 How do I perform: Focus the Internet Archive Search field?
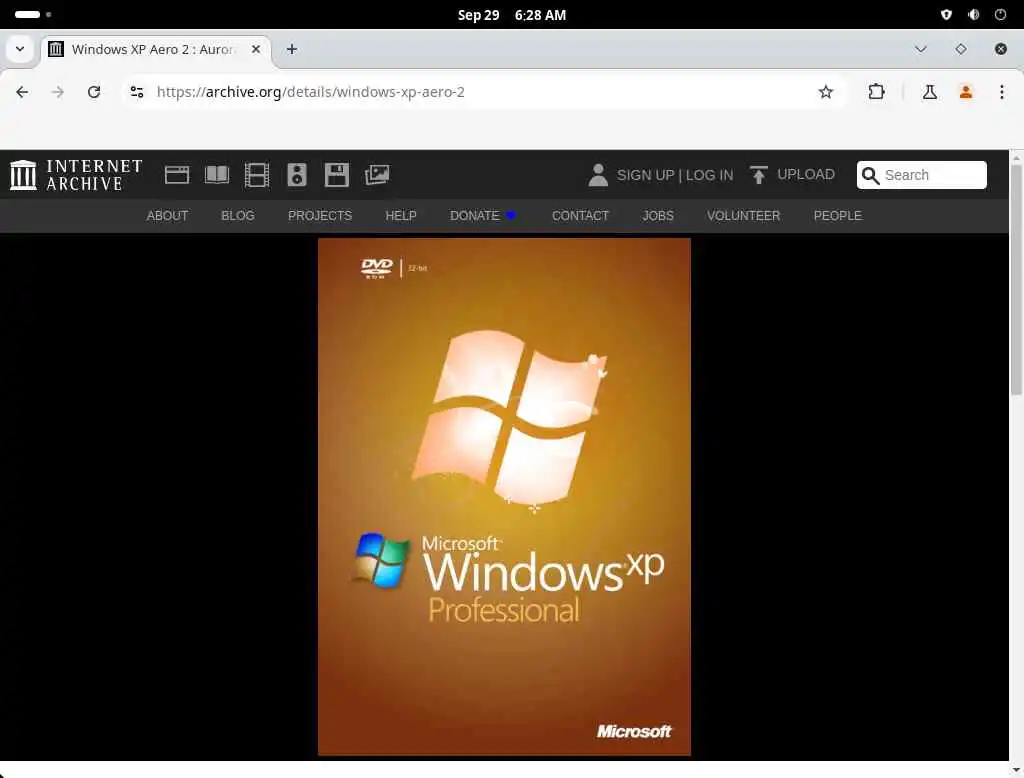(921, 175)
